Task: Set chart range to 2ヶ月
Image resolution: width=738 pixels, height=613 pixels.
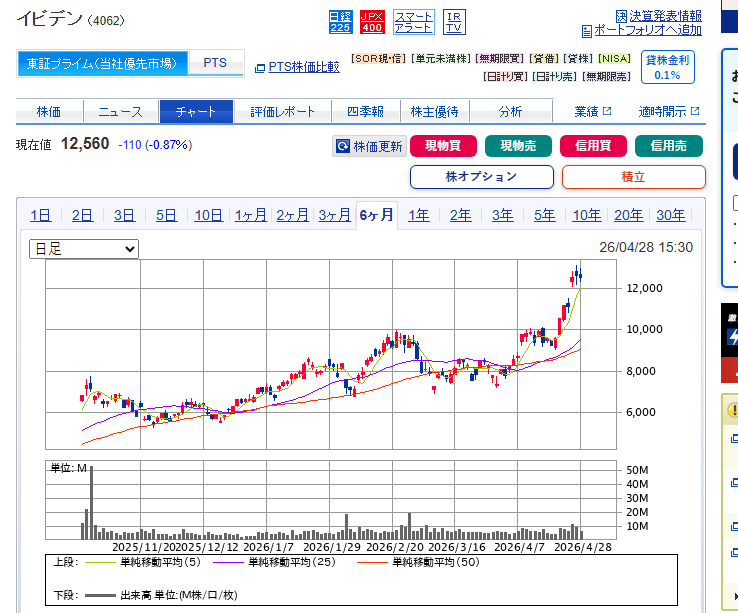Action: [292, 216]
